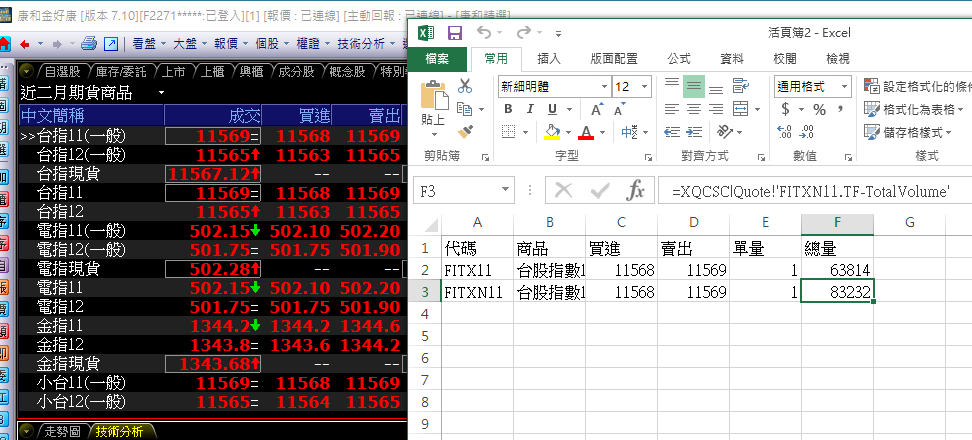This screenshot has width=972, height=440.
Task: Expand the 看盤 menu in trading app
Action: (149, 43)
